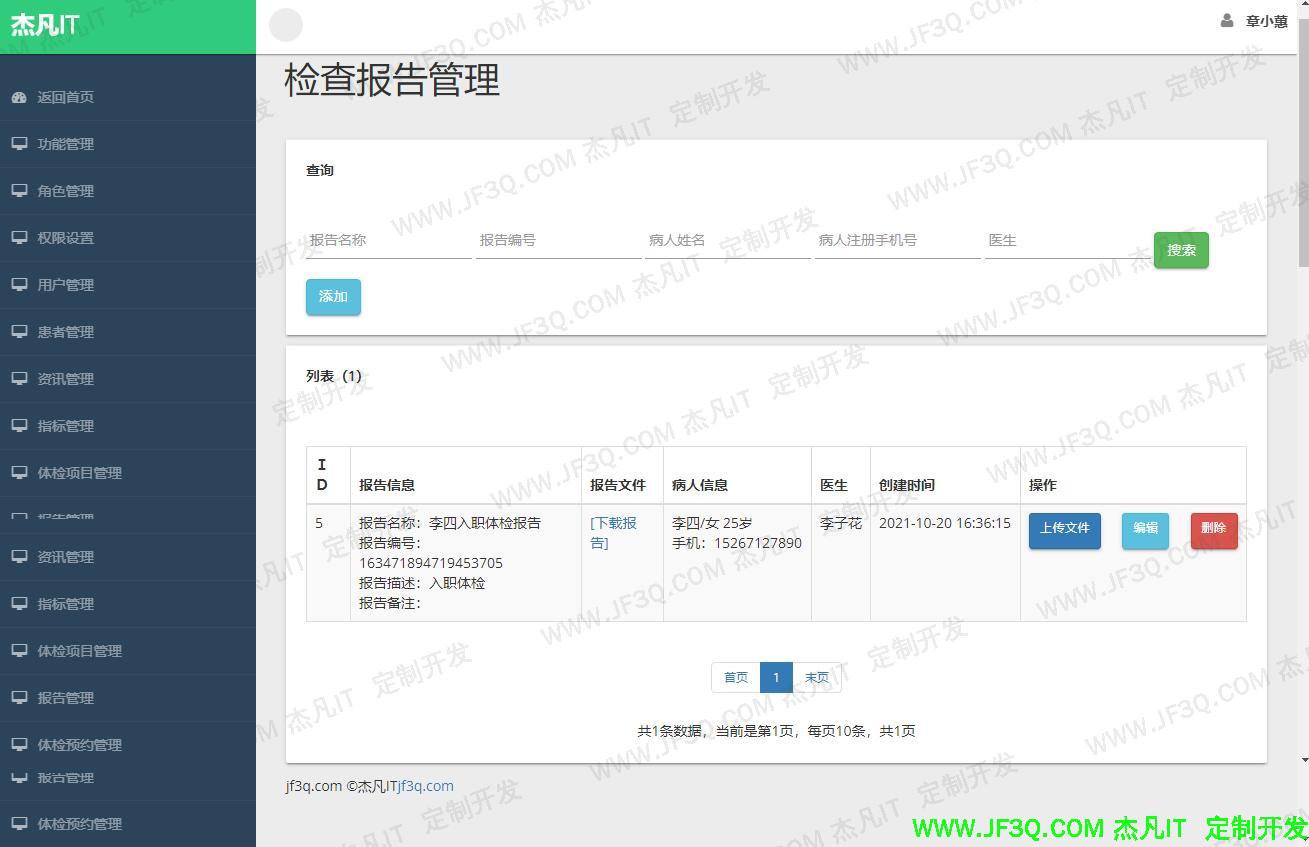
Task: Click the 编辑 edit button
Action: point(1144,531)
